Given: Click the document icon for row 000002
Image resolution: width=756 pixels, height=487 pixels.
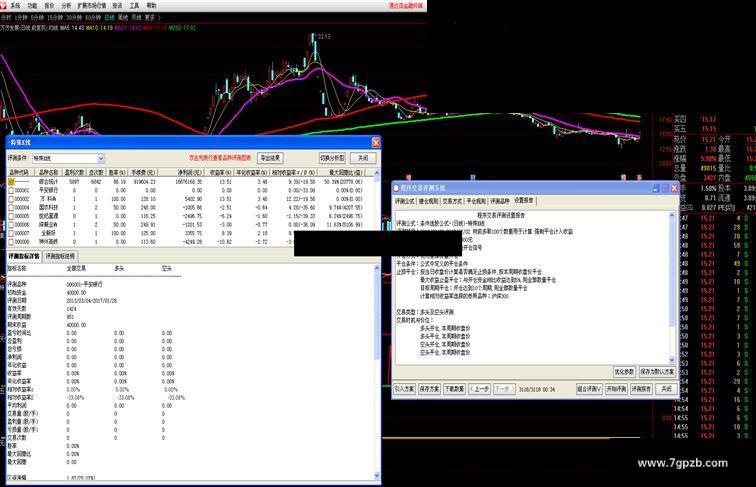Looking at the screenshot, I should (x=11, y=199).
